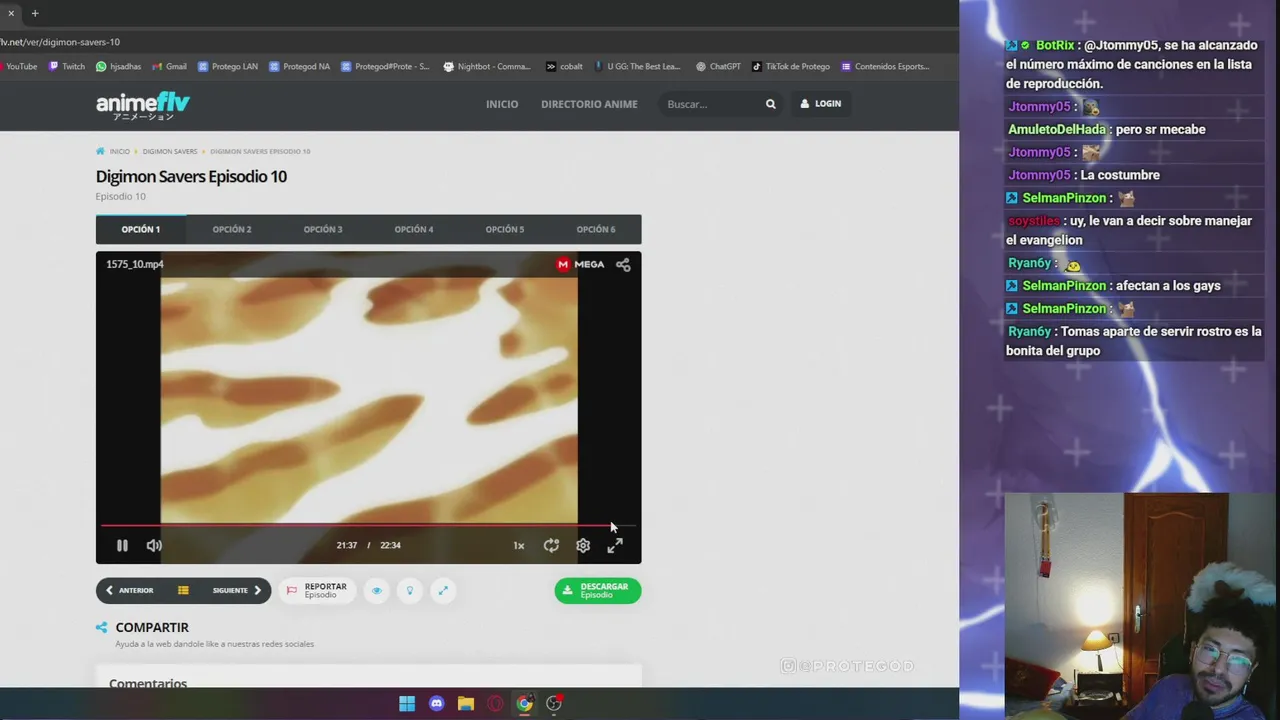Select the OPCIÓN 2 server tab

click(232, 229)
